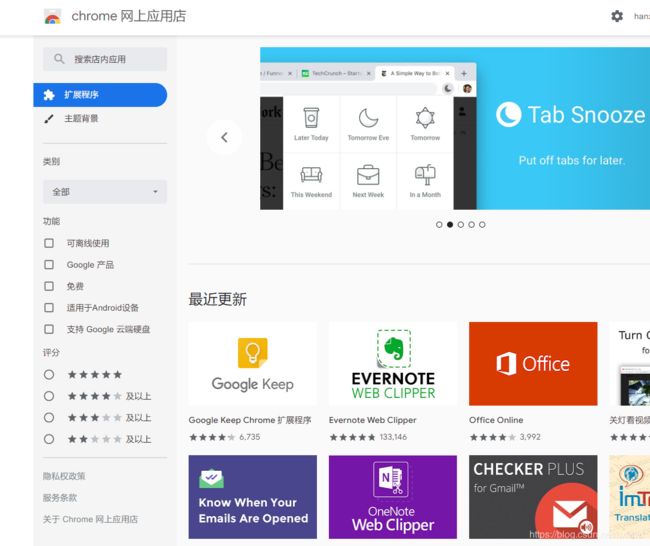Open the 服务条款 link

tap(60, 497)
